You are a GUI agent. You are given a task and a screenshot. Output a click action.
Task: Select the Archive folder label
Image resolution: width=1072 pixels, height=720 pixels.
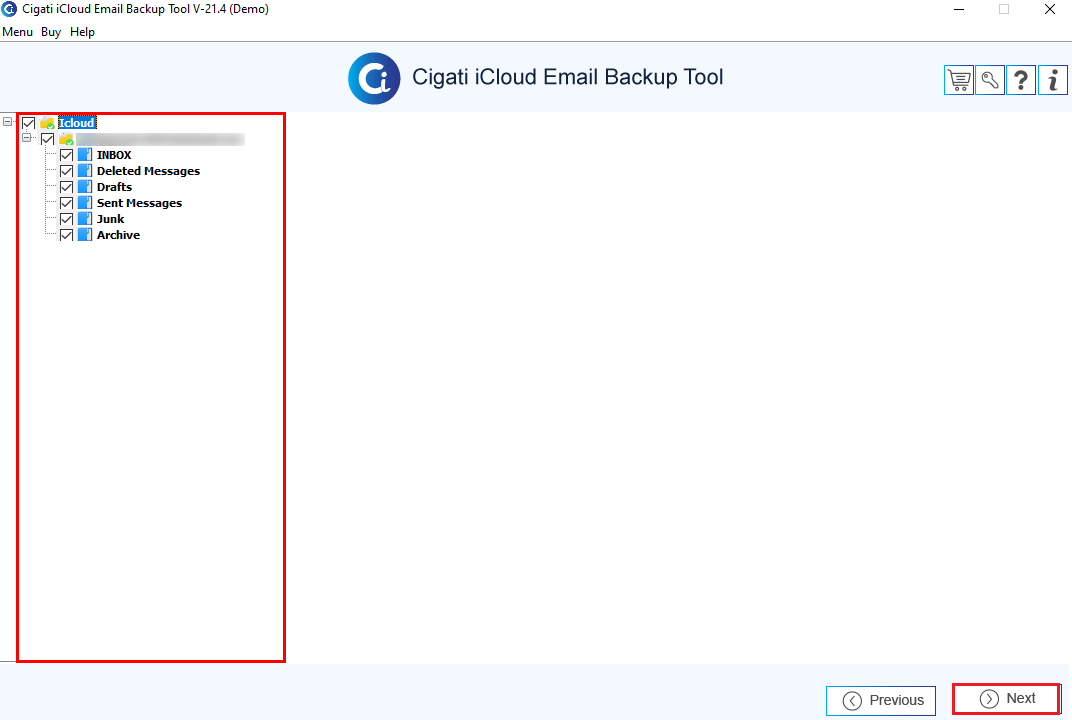[118, 235]
